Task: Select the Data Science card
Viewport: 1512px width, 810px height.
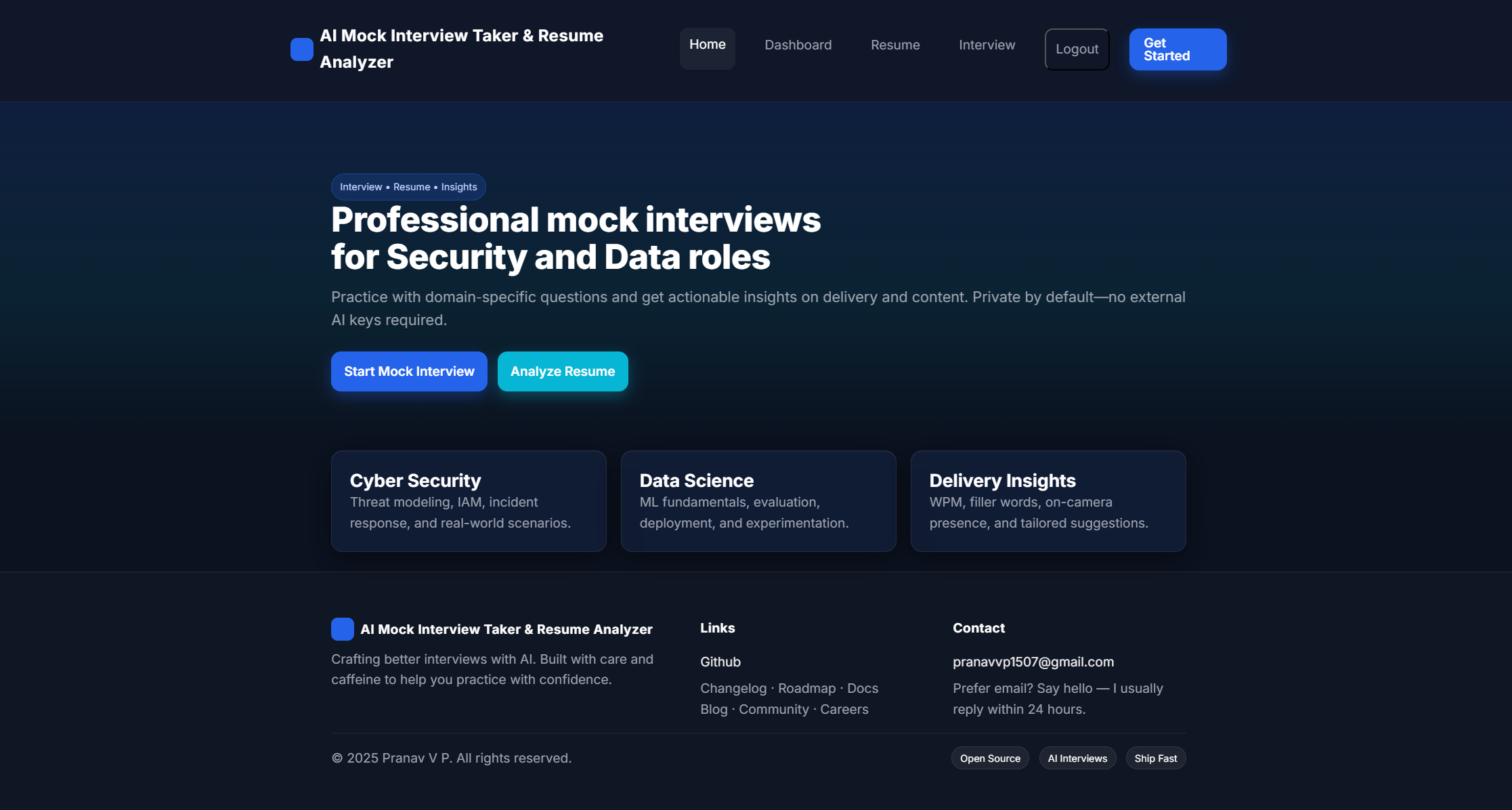Action: point(758,500)
